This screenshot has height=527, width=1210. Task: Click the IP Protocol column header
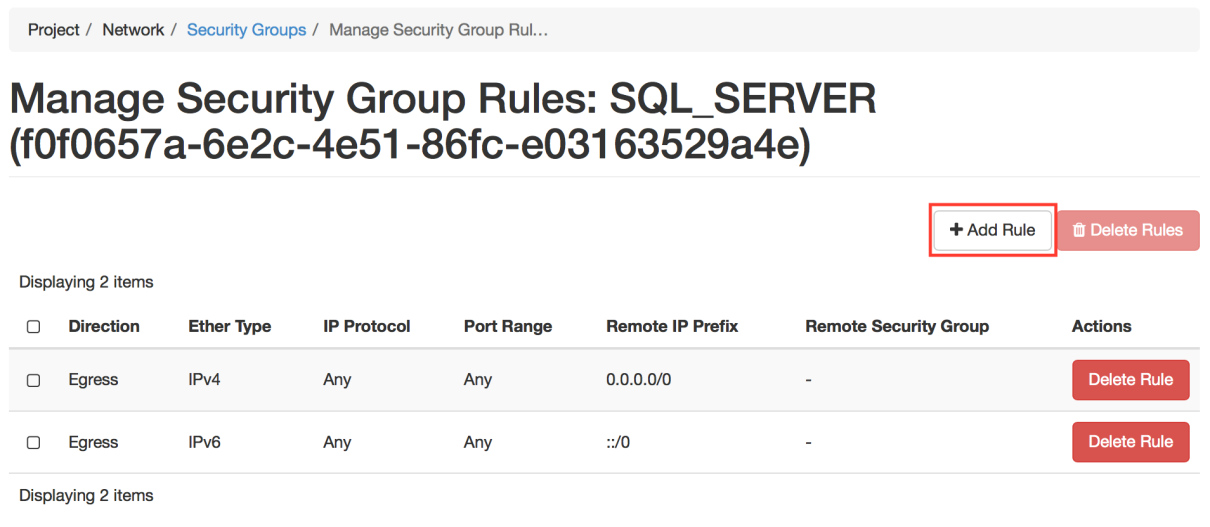pos(367,326)
